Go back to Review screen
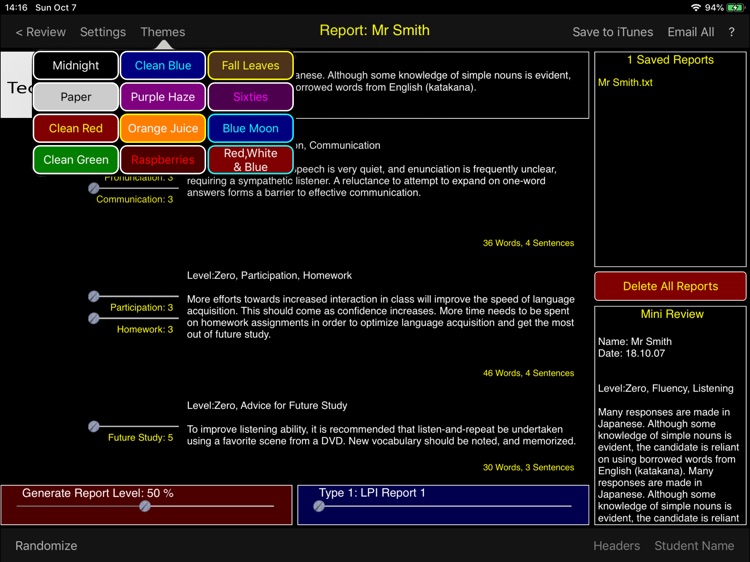 coord(40,32)
